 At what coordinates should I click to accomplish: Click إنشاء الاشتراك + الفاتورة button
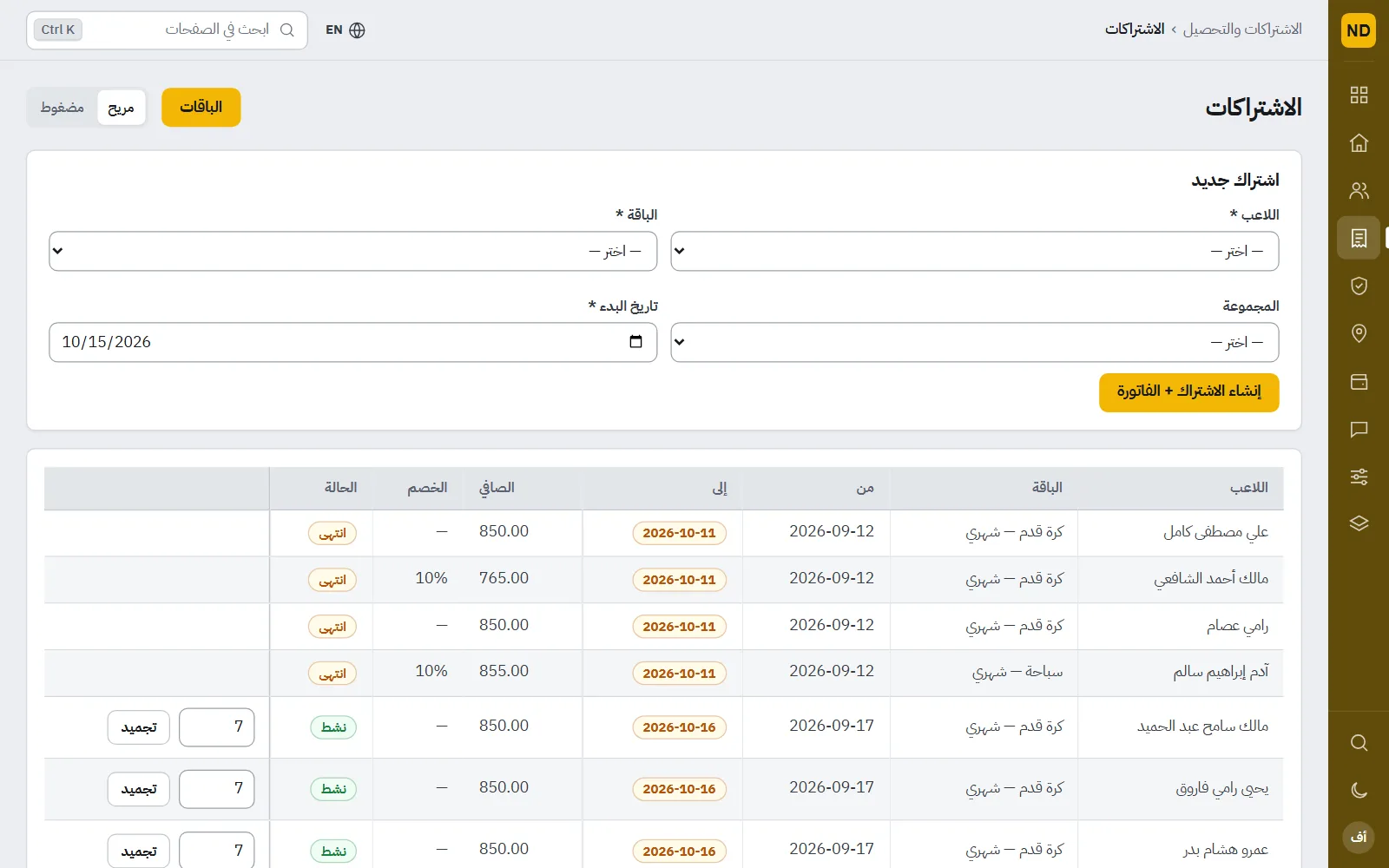coord(1188,392)
